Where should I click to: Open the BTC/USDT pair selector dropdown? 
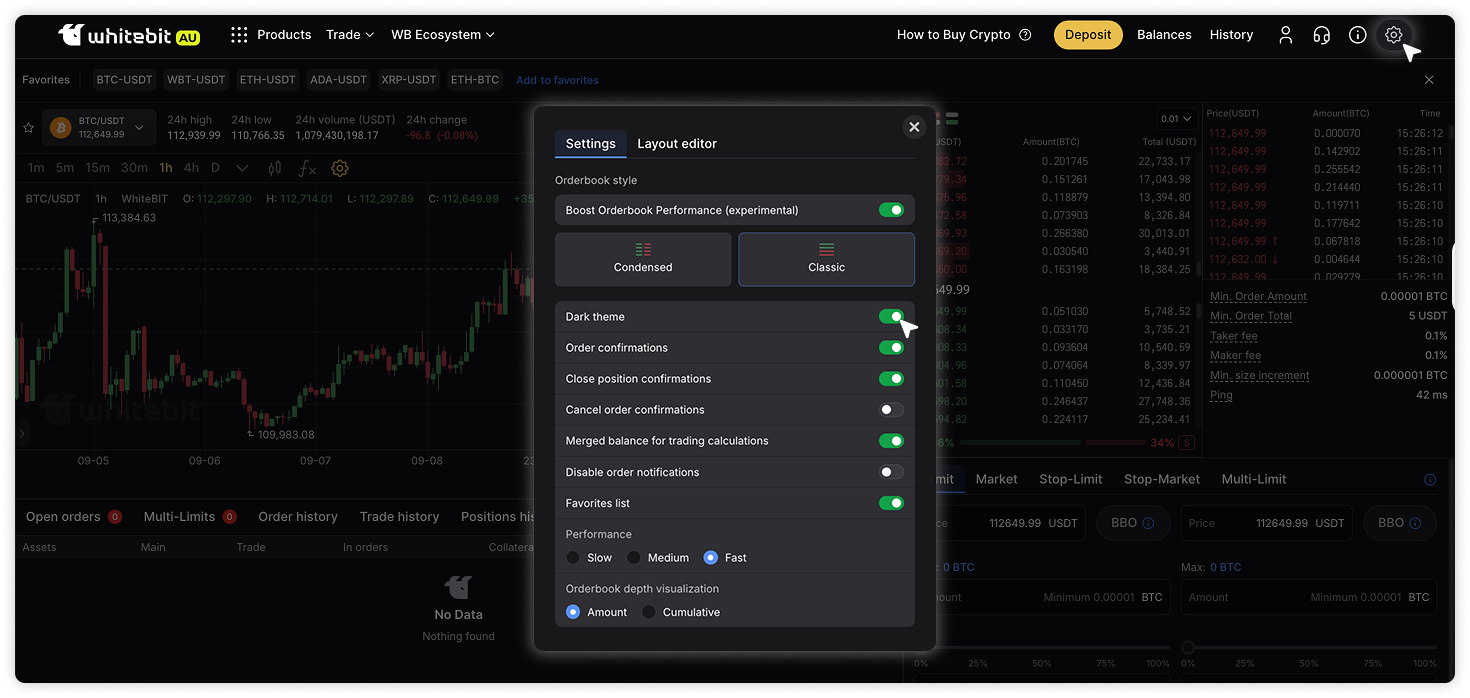point(139,128)
